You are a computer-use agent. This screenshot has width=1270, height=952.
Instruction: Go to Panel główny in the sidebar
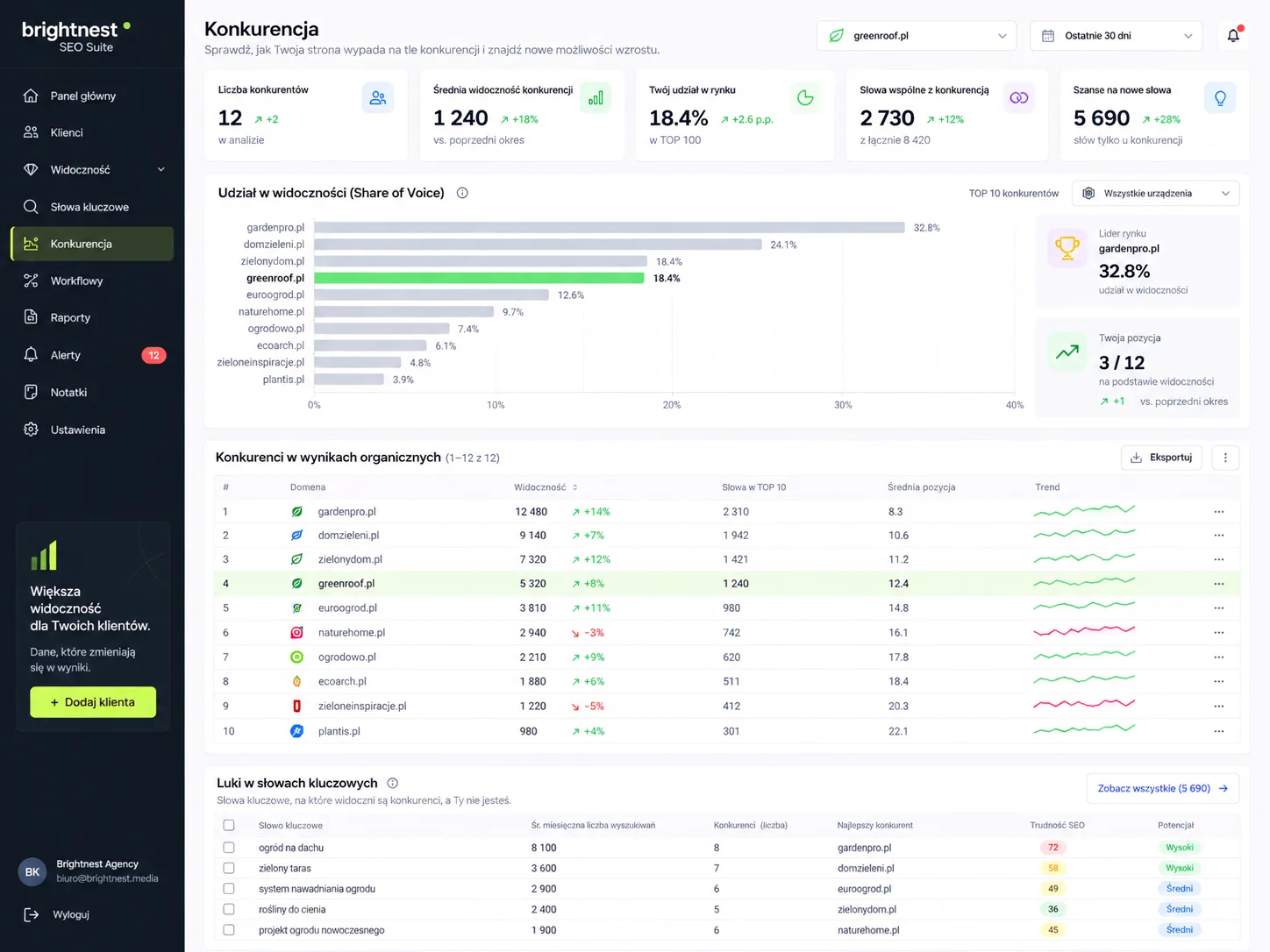[x=92, y=96]
